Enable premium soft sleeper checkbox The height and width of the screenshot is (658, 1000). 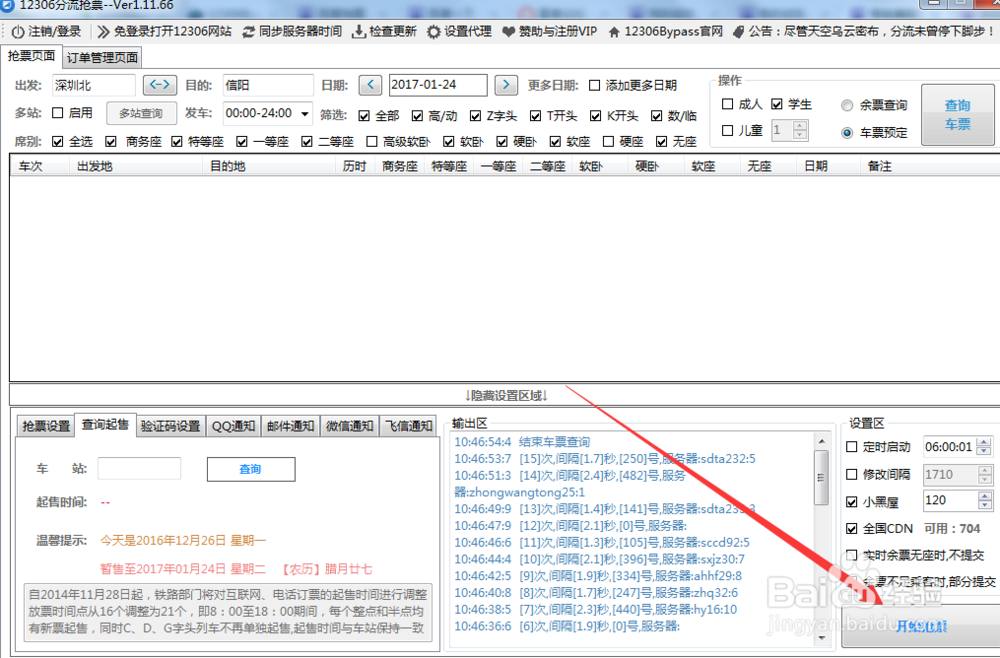click(372, 142)
